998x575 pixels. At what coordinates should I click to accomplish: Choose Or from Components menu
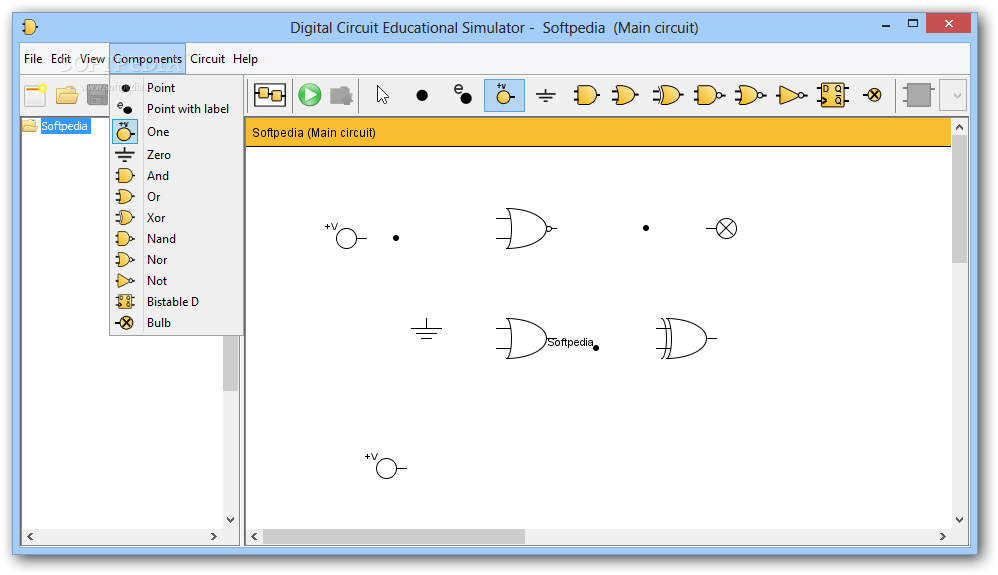pyautogui.click(x=177, y=197)
